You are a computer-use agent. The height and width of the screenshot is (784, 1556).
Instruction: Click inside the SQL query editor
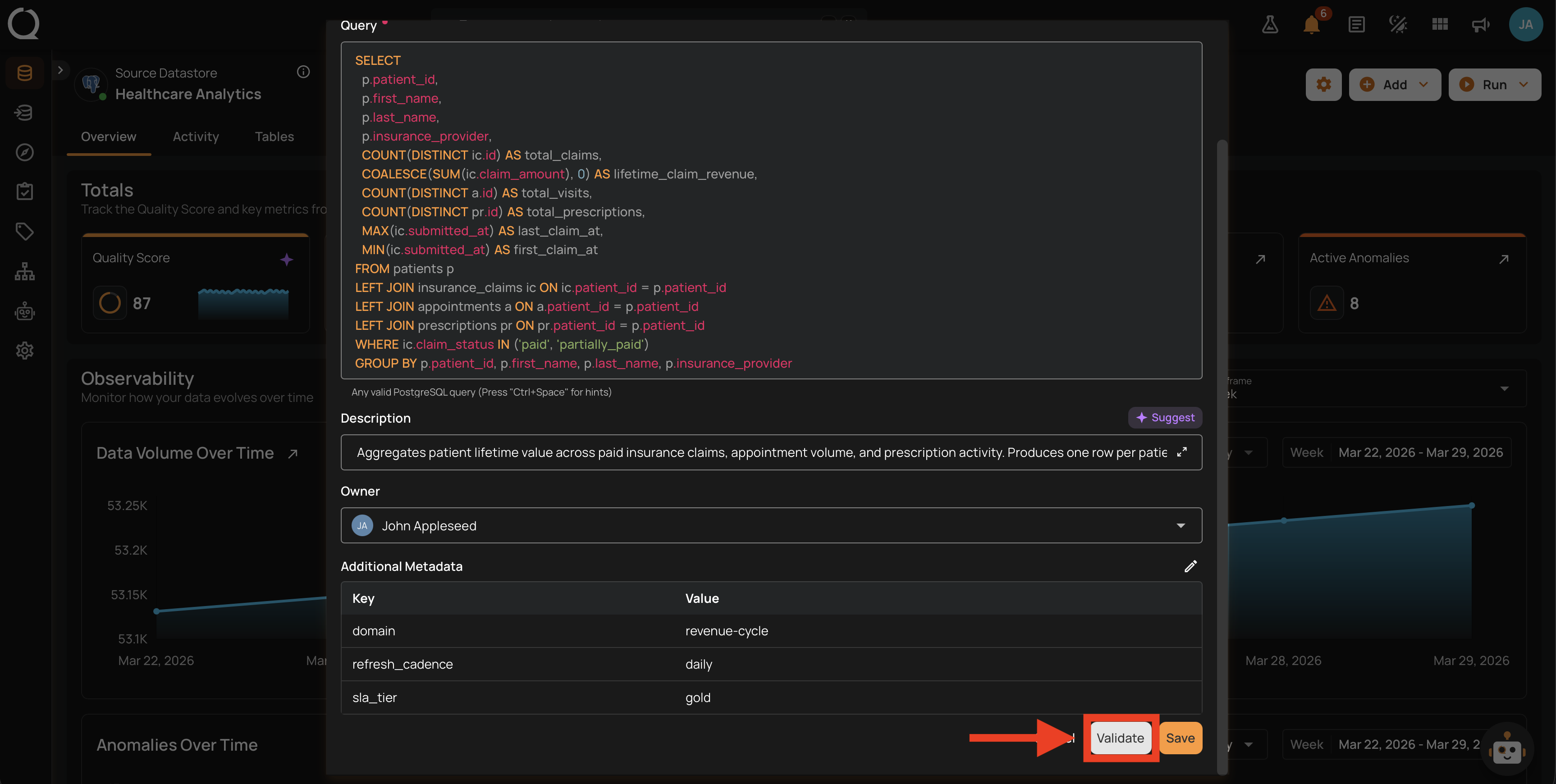click(771, 210)
